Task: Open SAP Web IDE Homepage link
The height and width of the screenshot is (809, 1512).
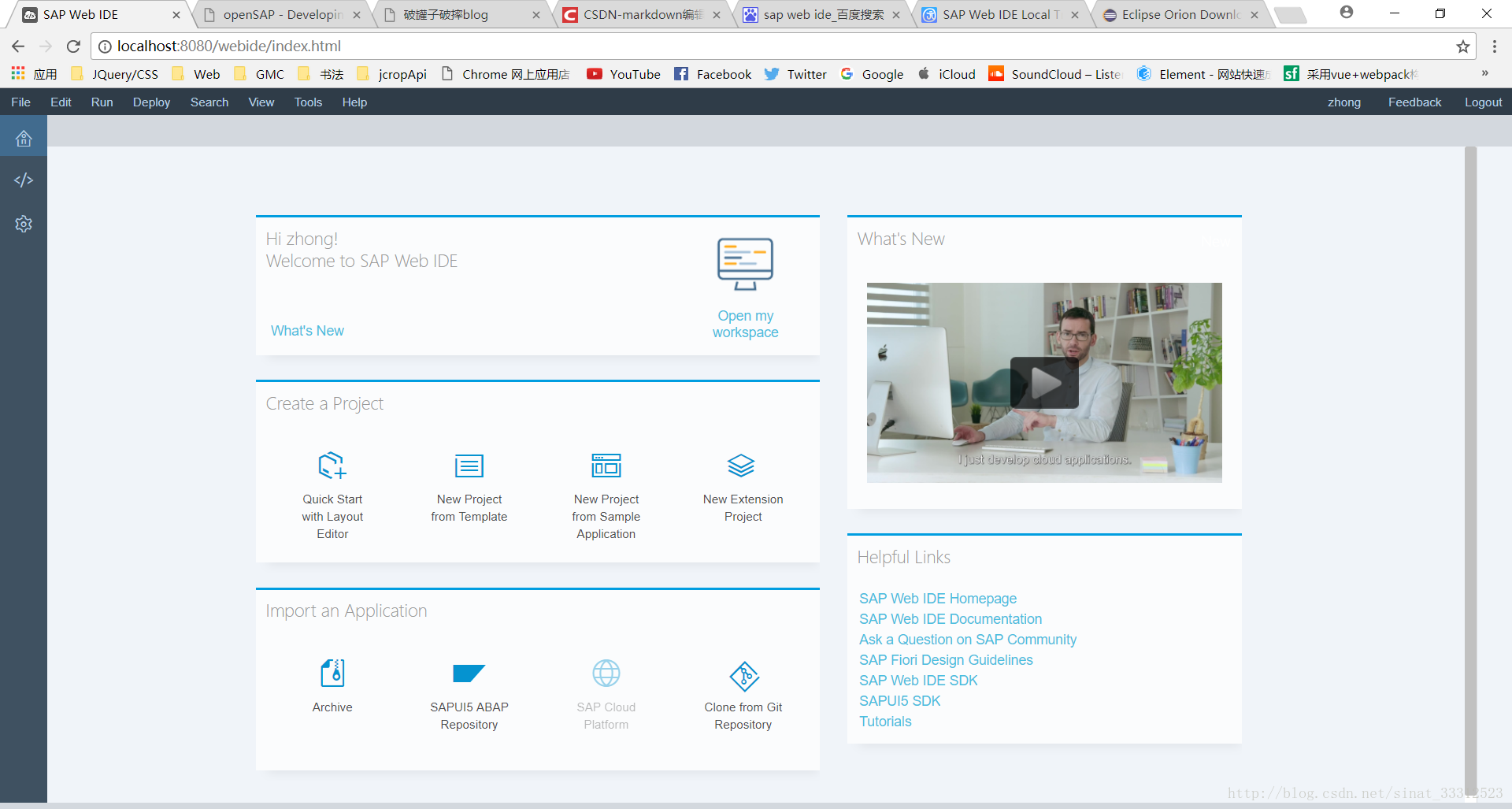Action: [937, 599]
